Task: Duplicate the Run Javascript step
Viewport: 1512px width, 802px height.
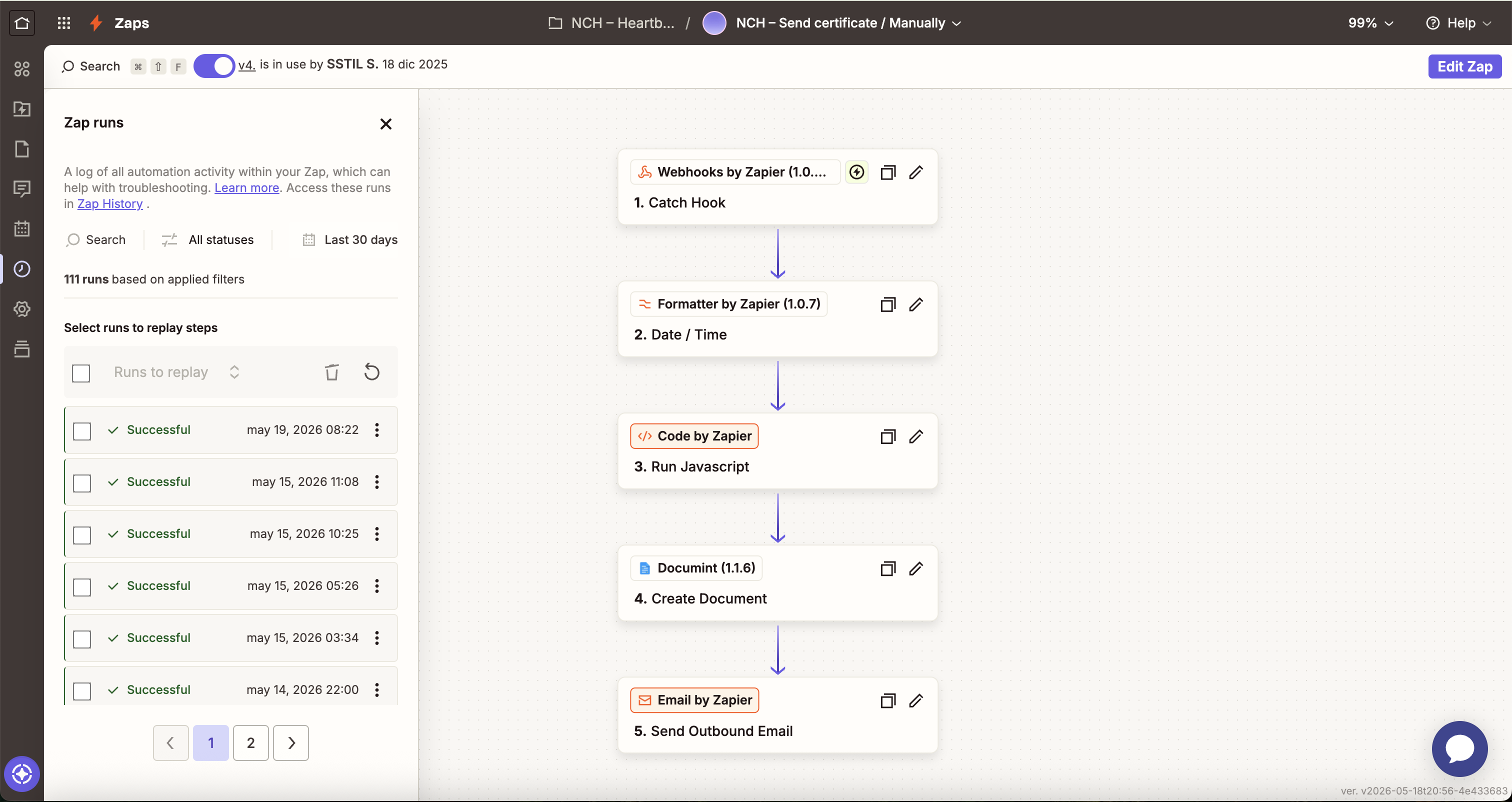Action: (887, 436)
